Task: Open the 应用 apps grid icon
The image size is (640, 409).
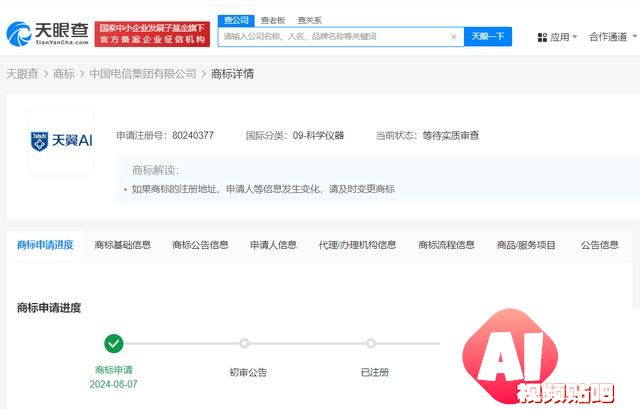Action: click(542, 38)
